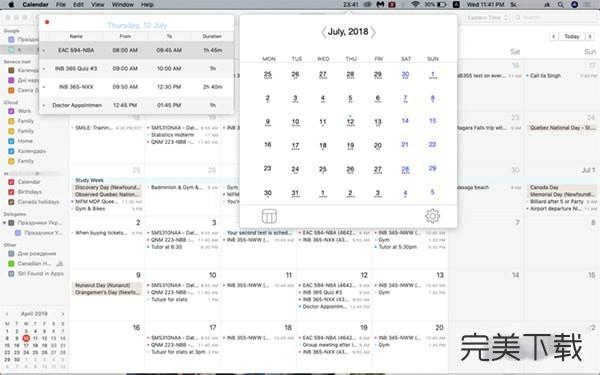
Task: Click the Wi-Fi status icon
Action: coord(415,5)
